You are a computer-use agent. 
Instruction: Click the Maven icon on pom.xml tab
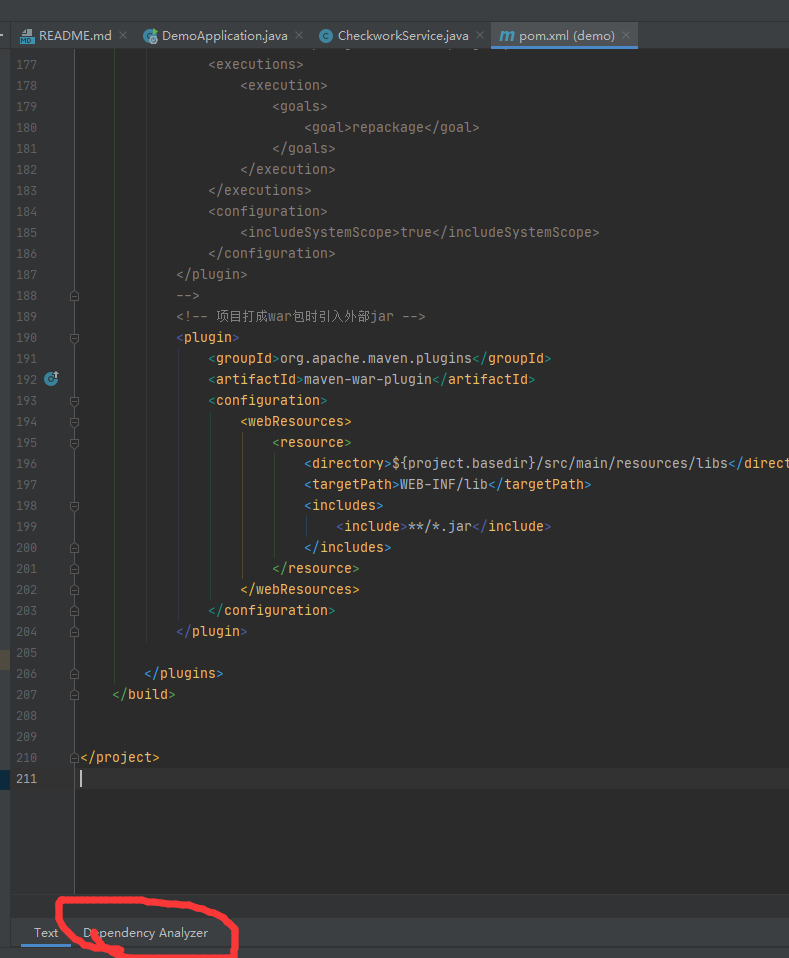pyautogui.click(x=507, y=36)
